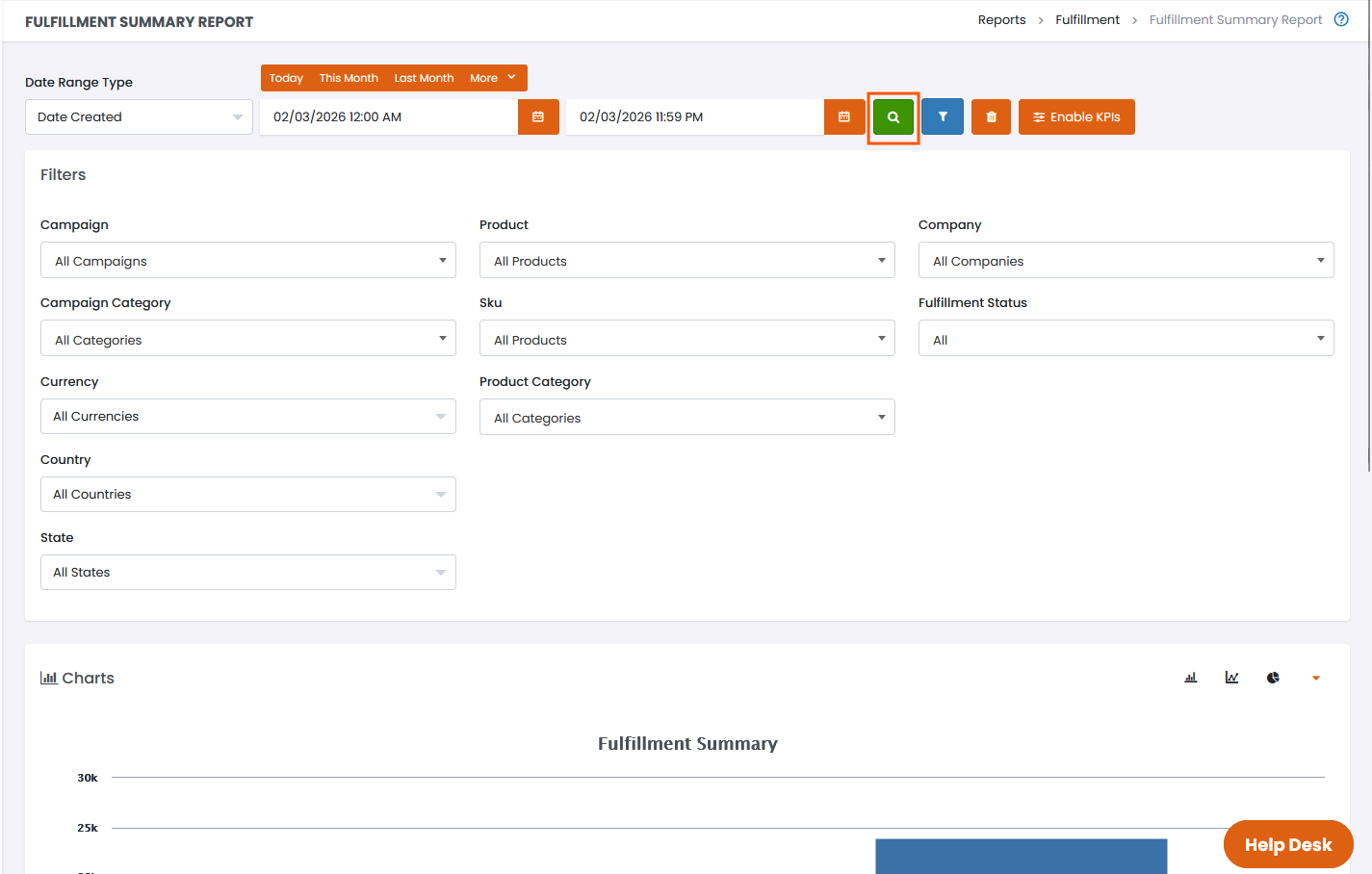Open the start date calendar picker
The image size is (1372, 874).
coord(538,117)
